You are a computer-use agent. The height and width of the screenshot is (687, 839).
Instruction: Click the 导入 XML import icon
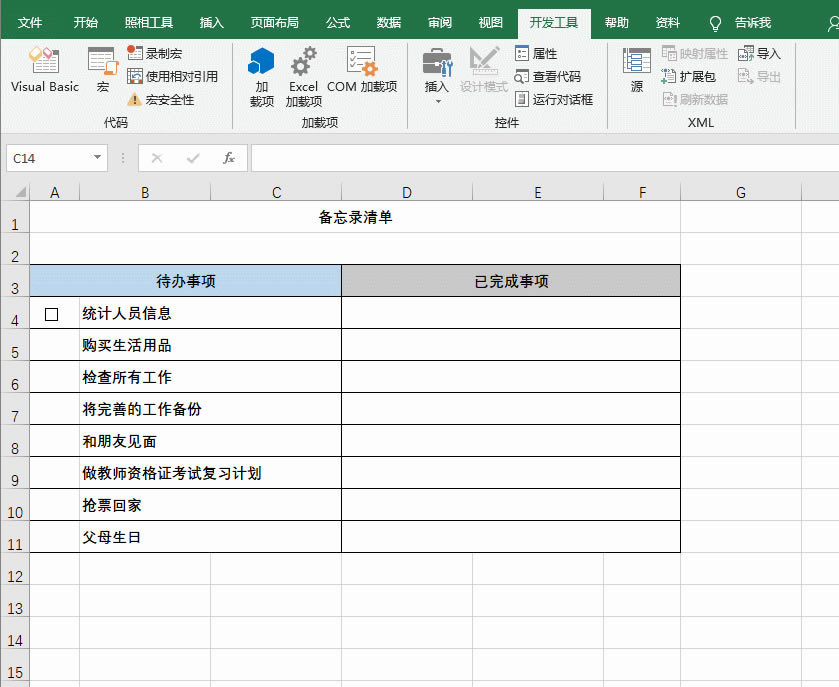point(760,54)
